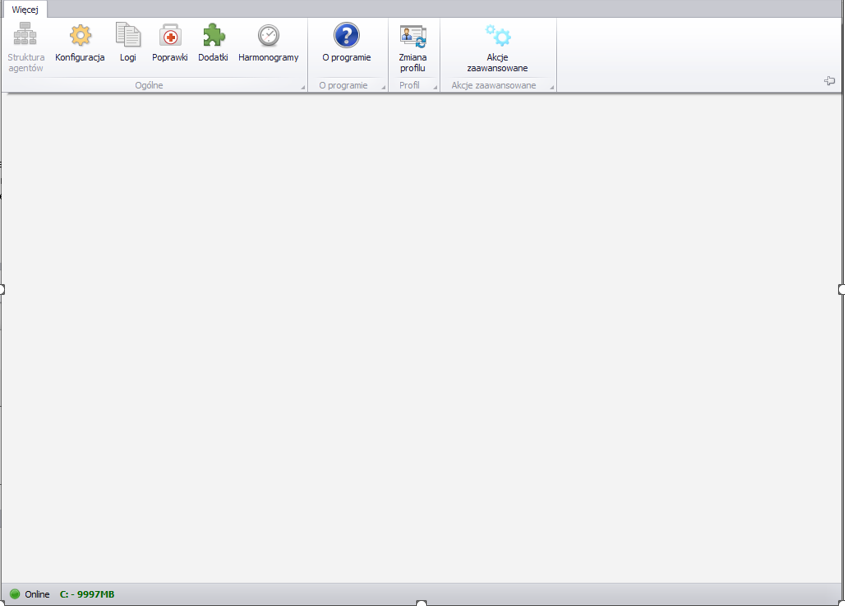This screenshot has width=845, height=606.
Task: Open Akcje zaawansowane gears
Action: pyautogui.click(x=497, y=47)
